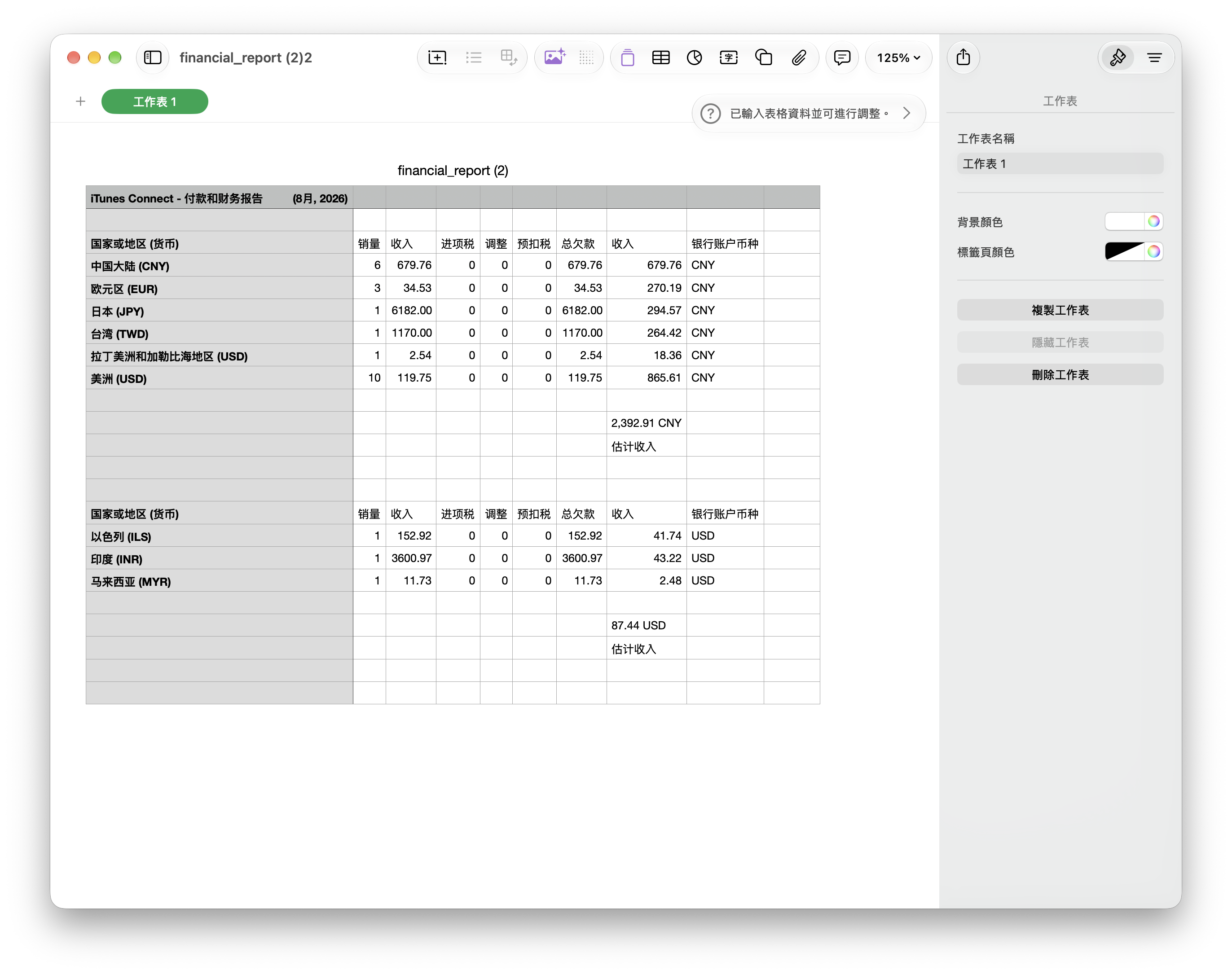
Task: Open the 125% zoom dropdown
Action: pos(898,57)
